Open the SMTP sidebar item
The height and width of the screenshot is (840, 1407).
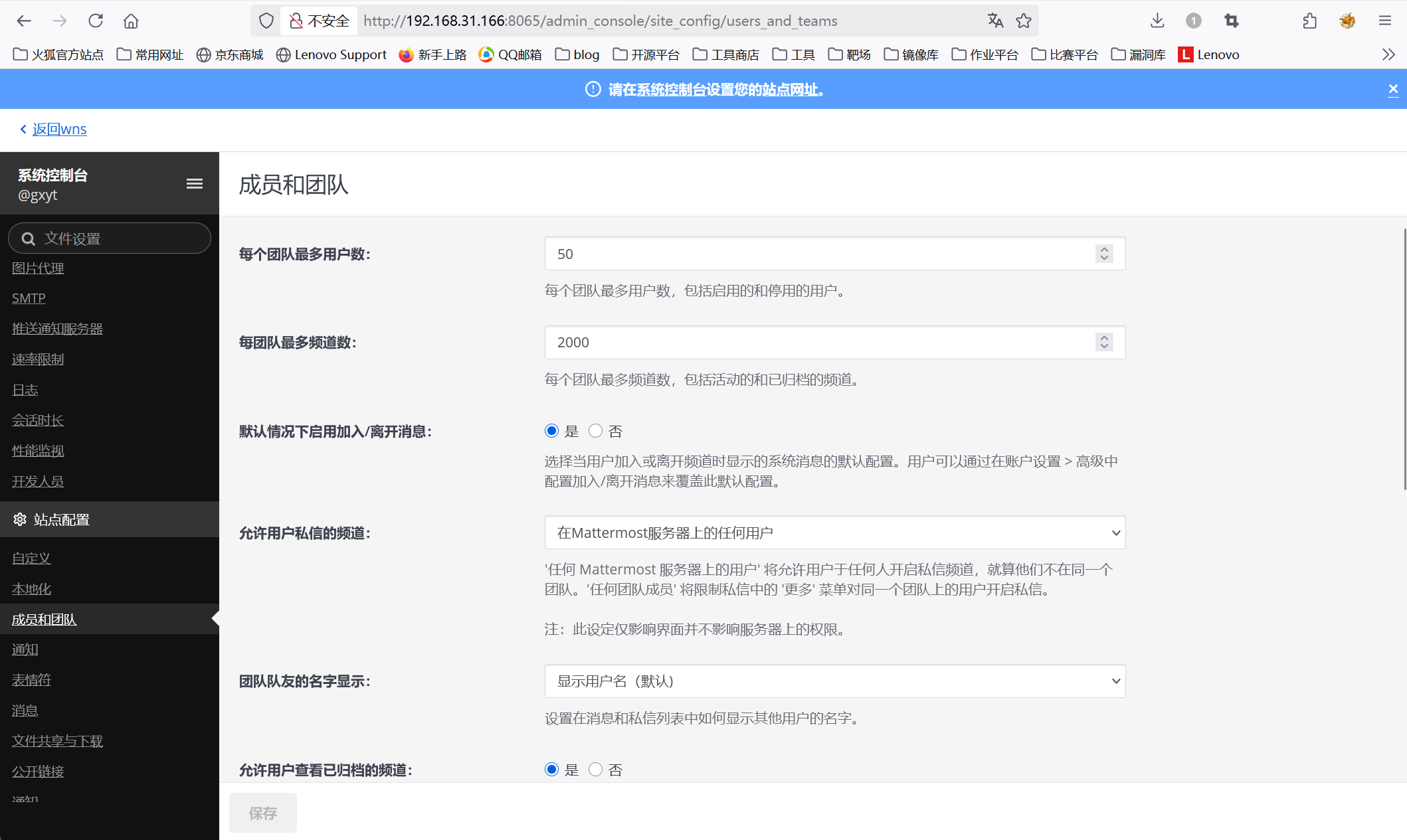[29, 298]
